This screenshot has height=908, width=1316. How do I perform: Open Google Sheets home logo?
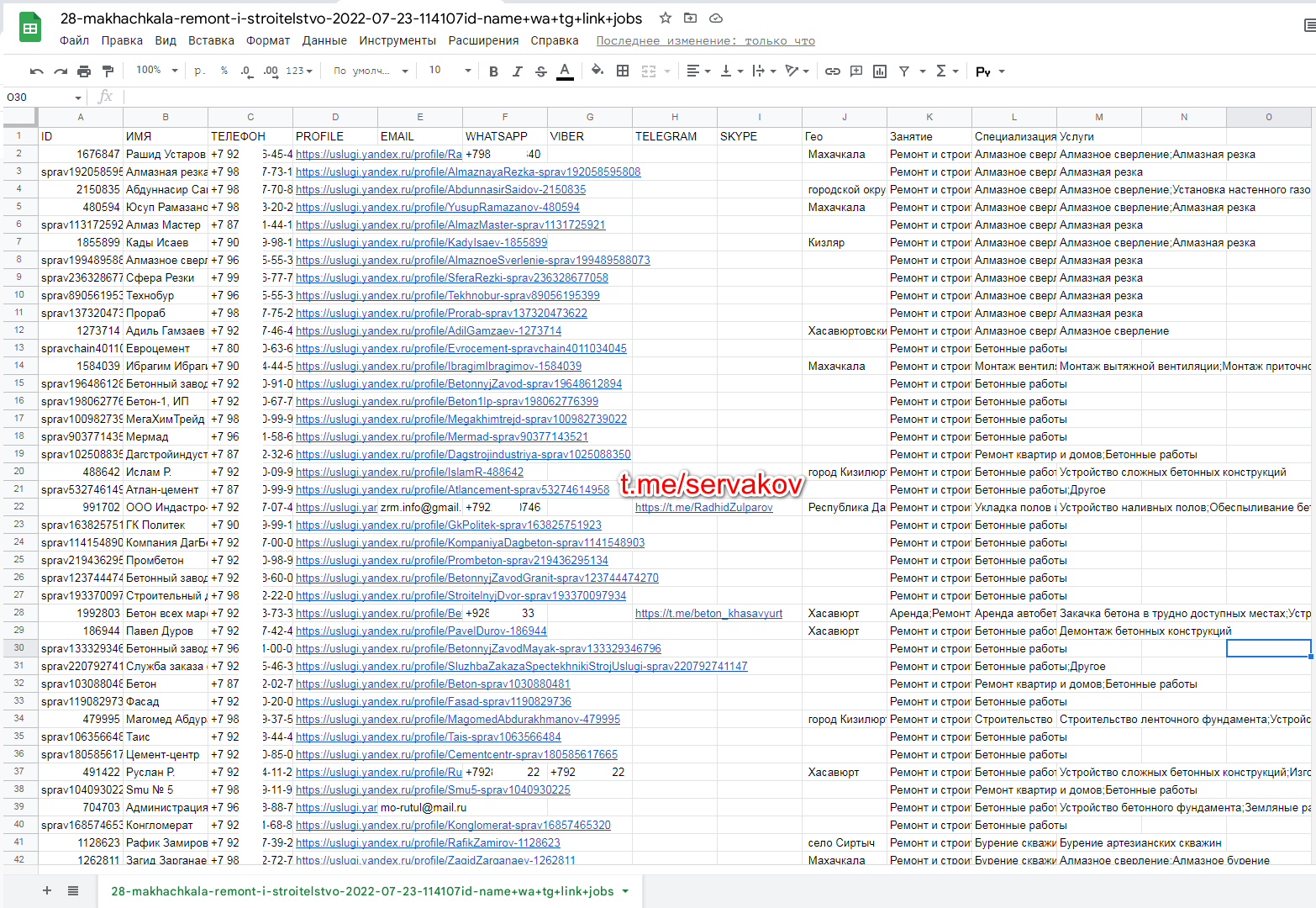pos(30,29)
